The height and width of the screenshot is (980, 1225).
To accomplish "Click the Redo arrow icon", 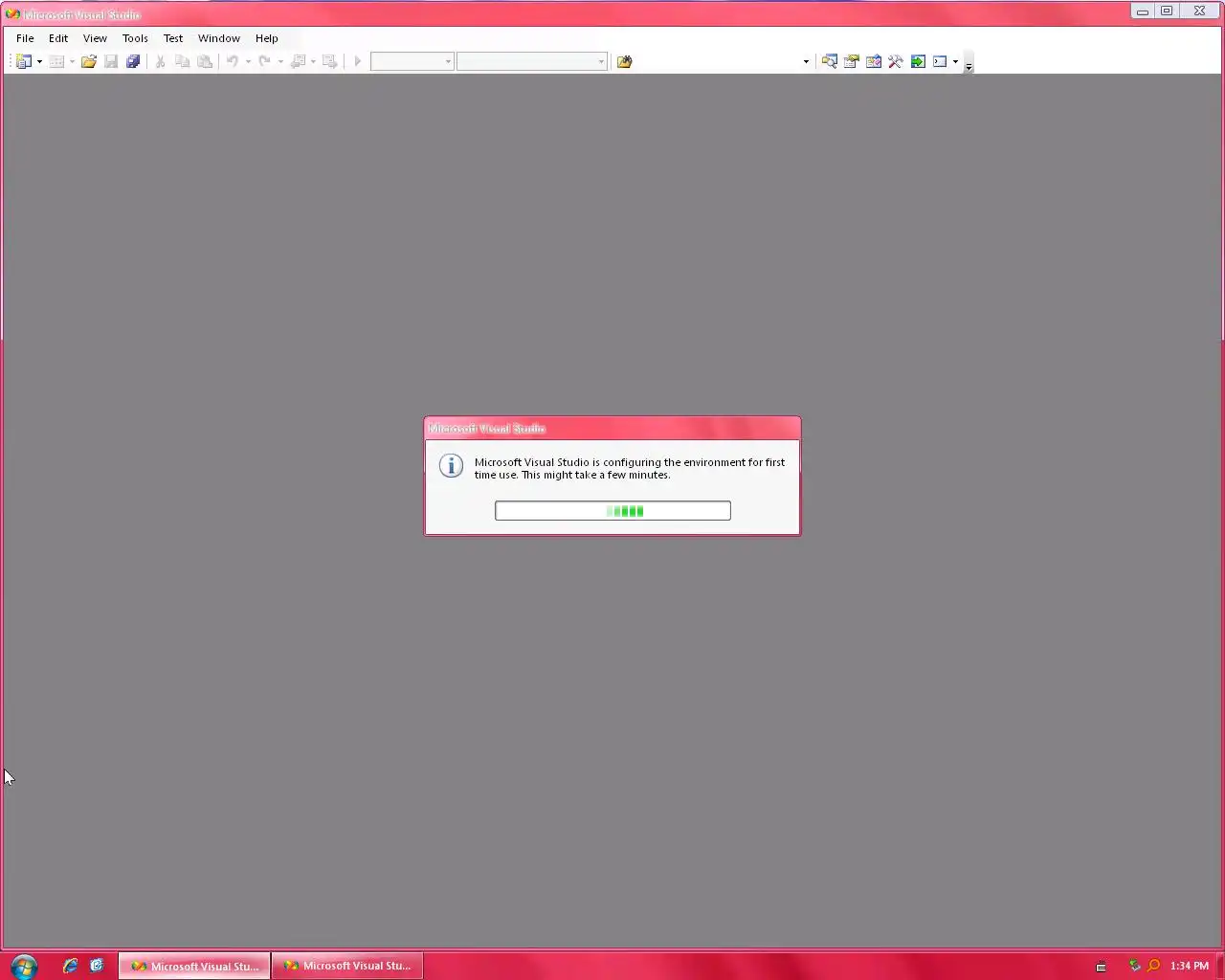I will (x=265, y=61).
